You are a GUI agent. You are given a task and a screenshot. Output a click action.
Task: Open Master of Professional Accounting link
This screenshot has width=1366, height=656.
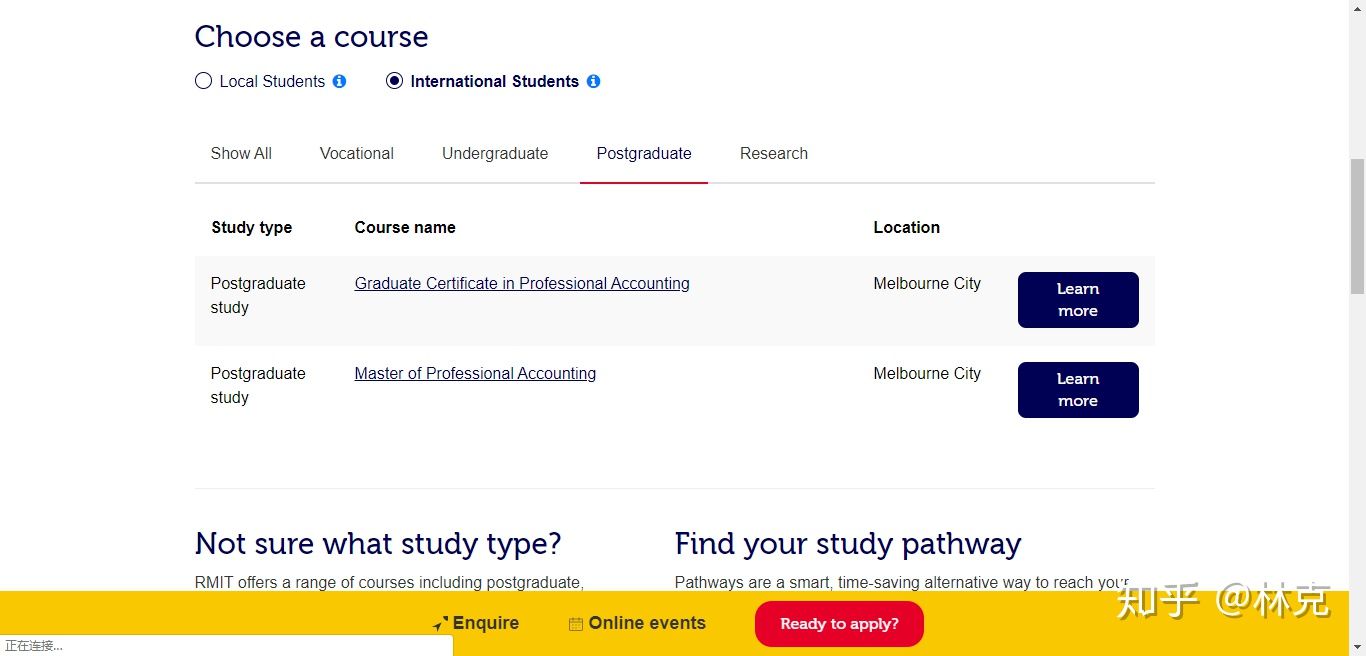click(x=475, y=373)
